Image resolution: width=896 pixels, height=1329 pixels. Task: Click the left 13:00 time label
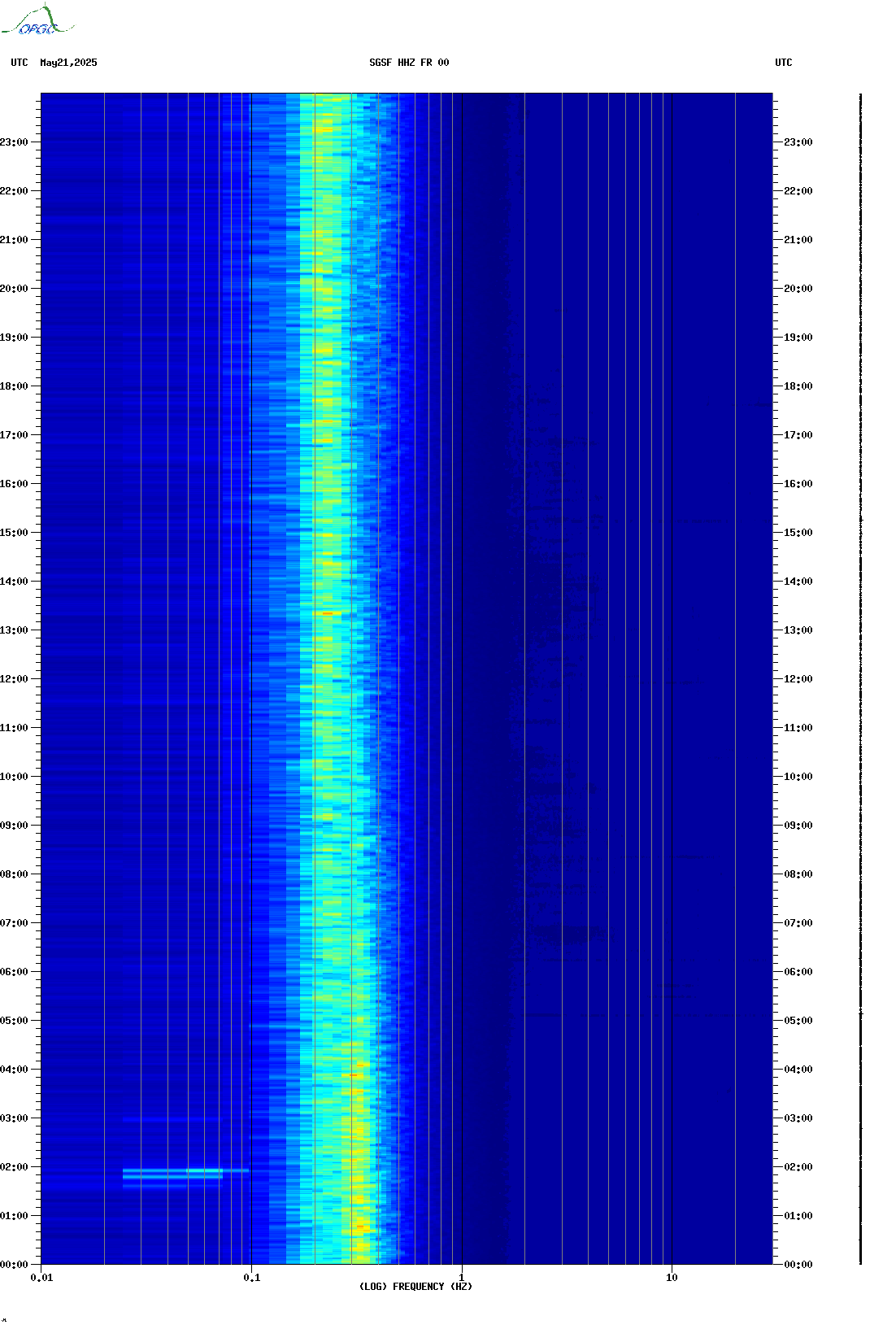14,630
